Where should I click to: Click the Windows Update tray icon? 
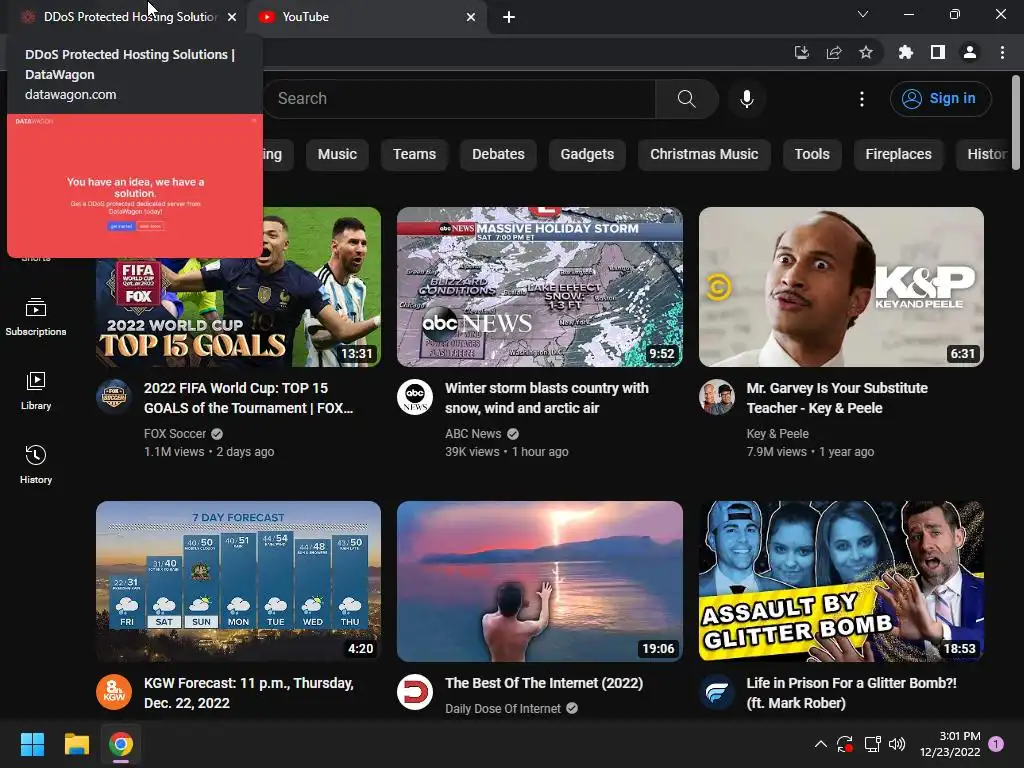[844, 744]
